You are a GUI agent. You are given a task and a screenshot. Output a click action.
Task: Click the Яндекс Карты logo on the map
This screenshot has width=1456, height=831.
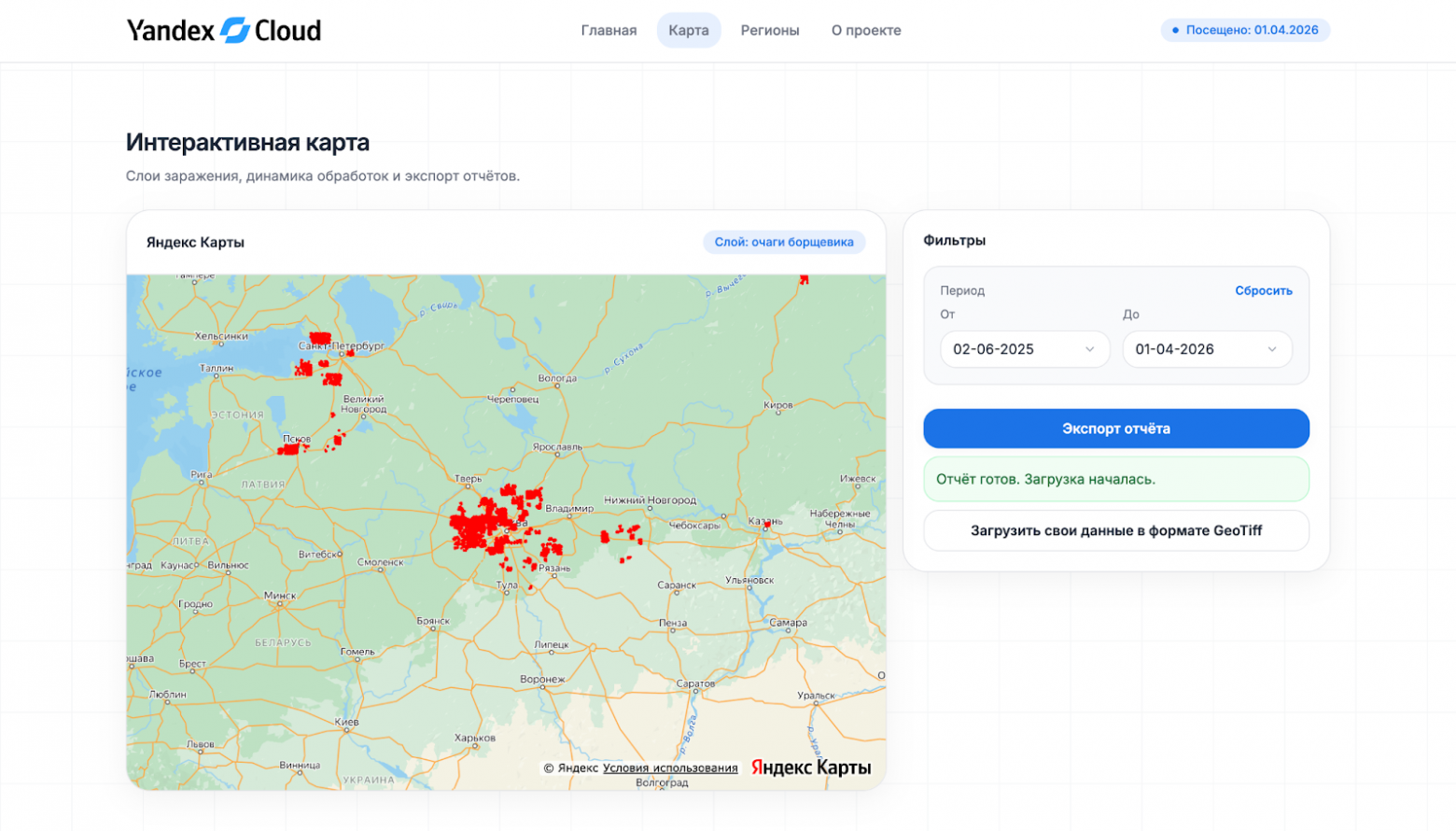tap(808, 768)
